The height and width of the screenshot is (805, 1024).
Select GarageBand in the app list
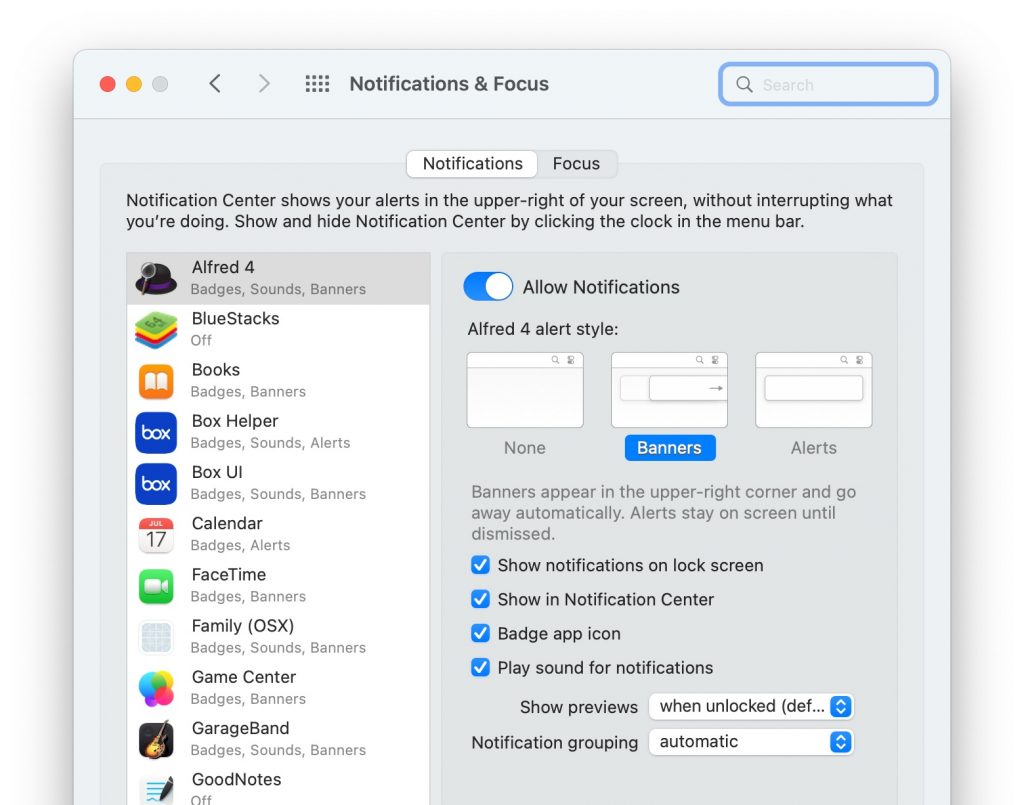click(278, 740)
